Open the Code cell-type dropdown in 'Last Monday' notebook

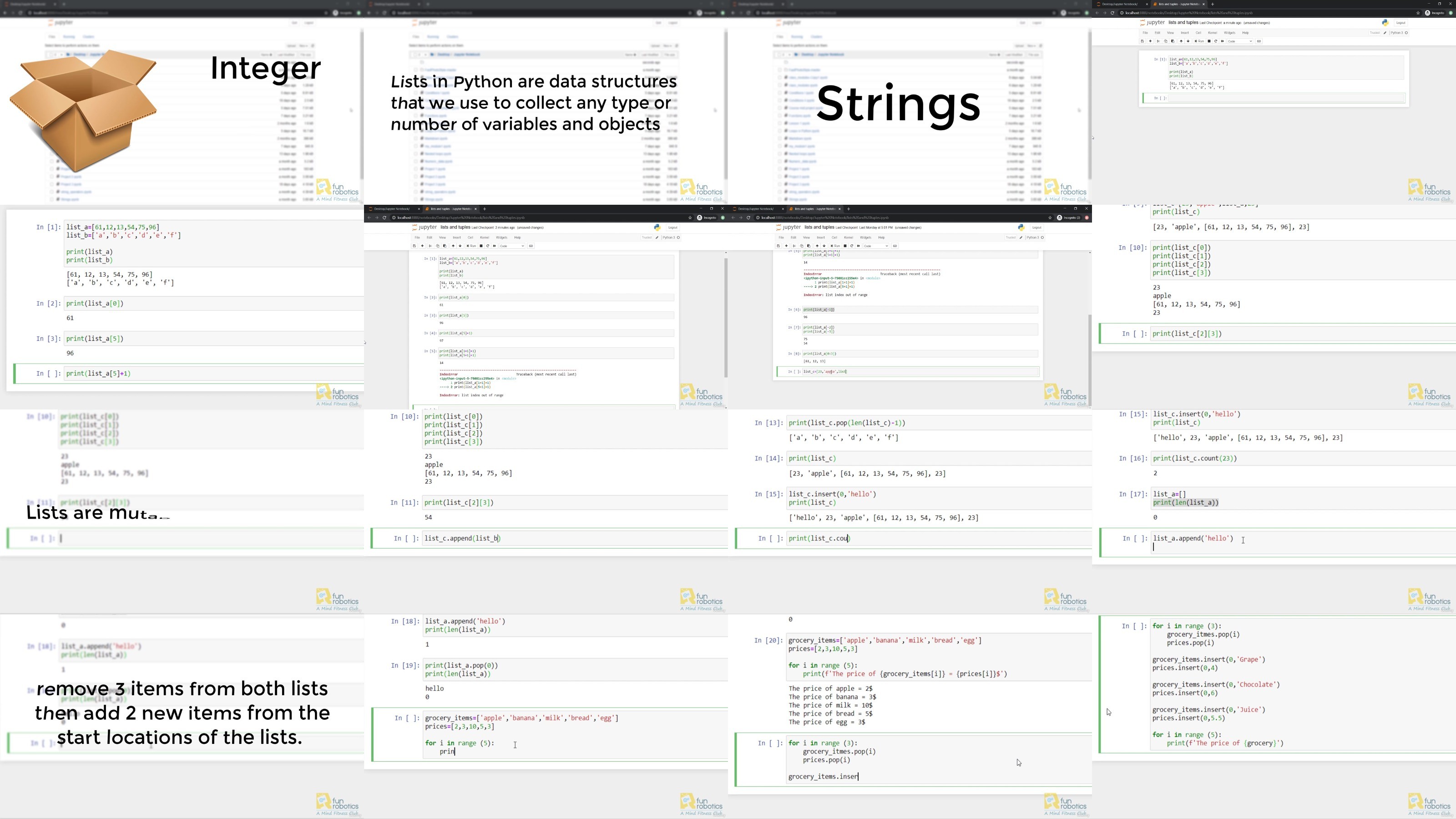click(x=876, y=246)
